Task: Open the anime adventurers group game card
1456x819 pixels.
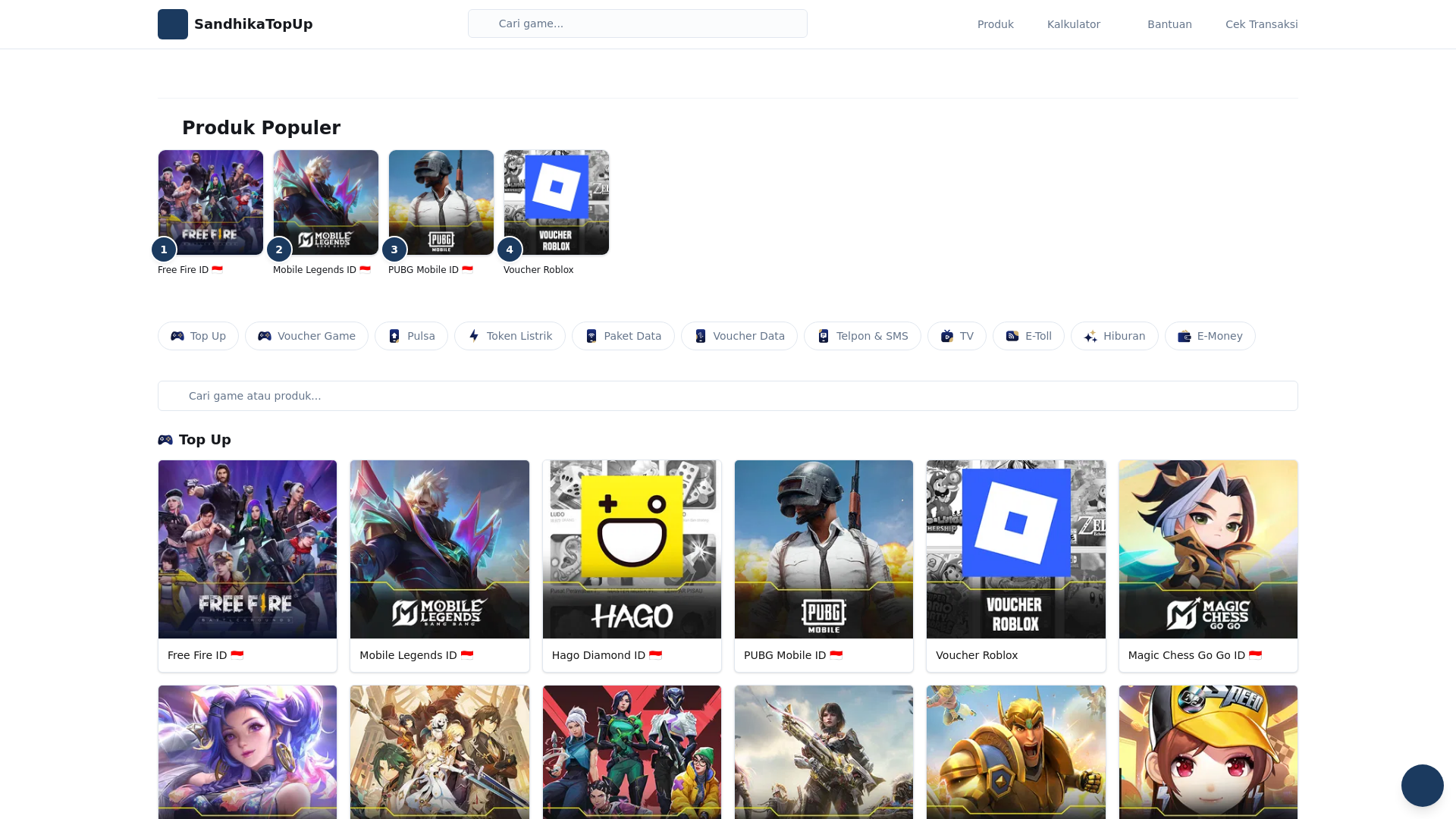Action: [x=440, y=752]
